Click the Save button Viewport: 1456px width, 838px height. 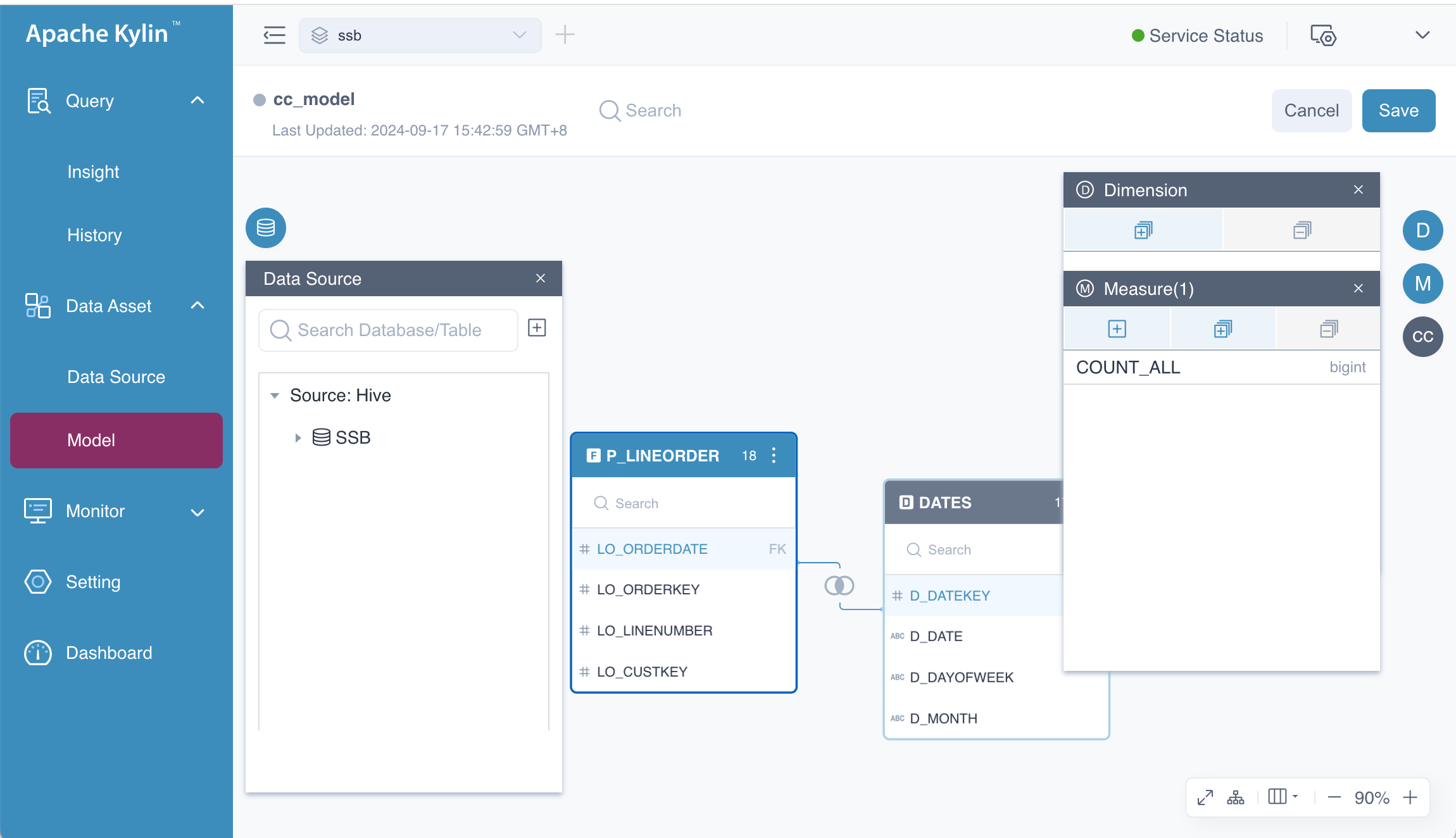click(1398, 111)
